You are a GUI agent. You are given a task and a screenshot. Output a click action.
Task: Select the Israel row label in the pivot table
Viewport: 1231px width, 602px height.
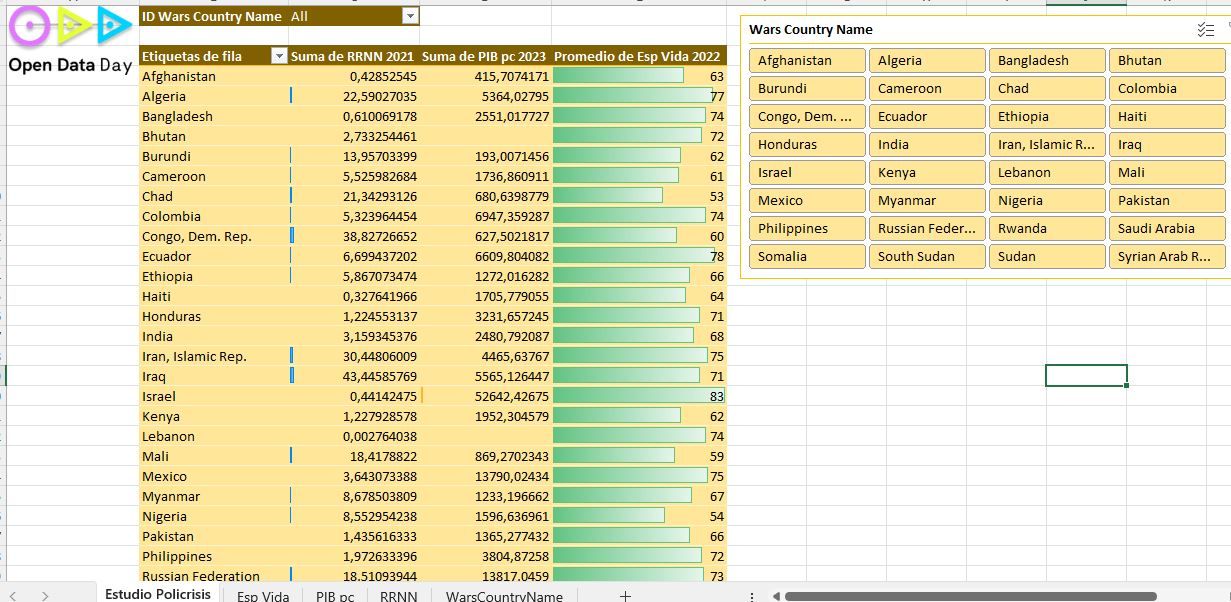[x=214, y=396]
